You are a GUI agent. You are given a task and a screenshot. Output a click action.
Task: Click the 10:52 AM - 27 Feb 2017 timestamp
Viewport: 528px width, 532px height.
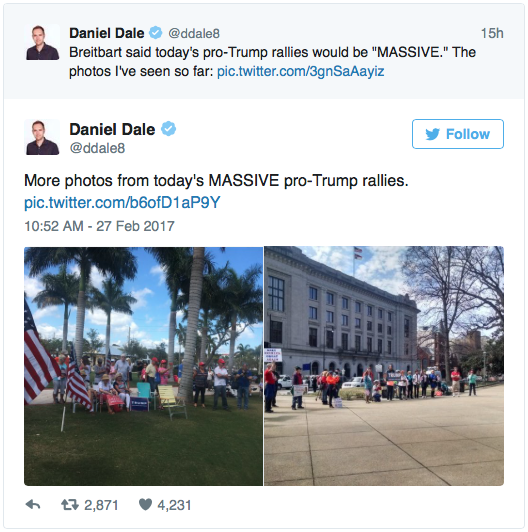point(99,226)
